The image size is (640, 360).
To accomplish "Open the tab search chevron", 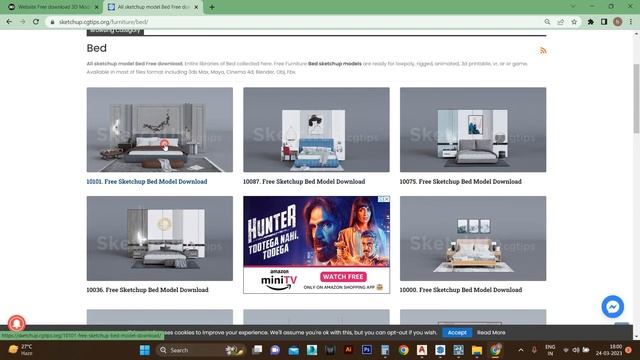I will (573, 7).
